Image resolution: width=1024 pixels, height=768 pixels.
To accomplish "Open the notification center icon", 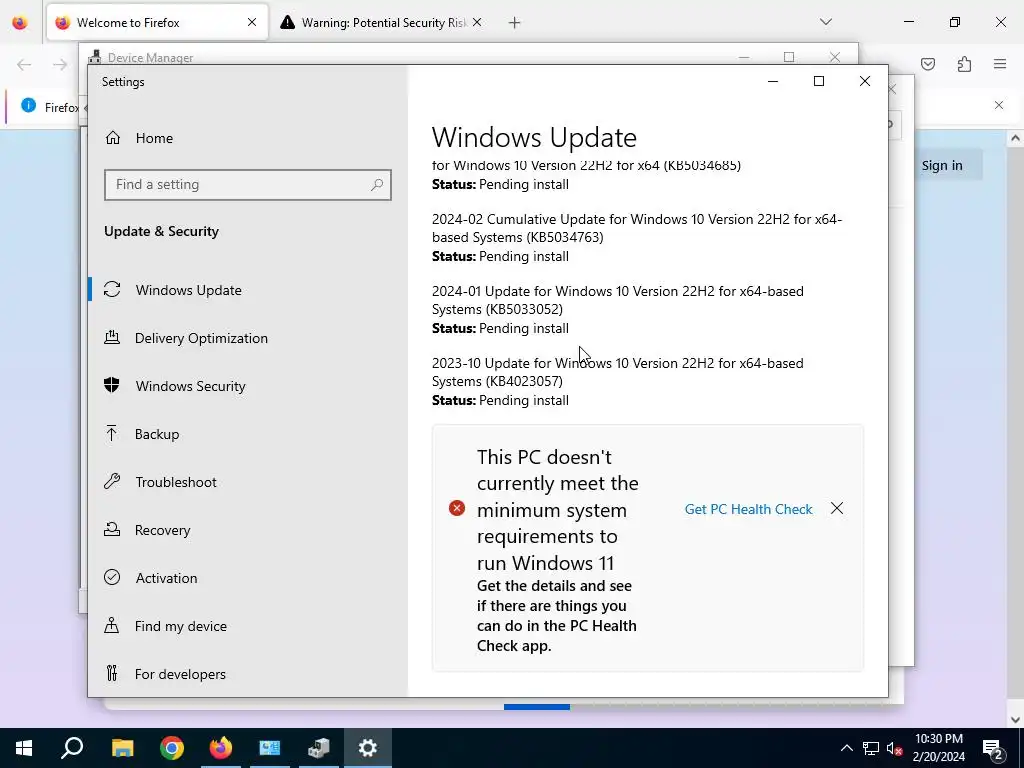I will click(x=993, y=748).
